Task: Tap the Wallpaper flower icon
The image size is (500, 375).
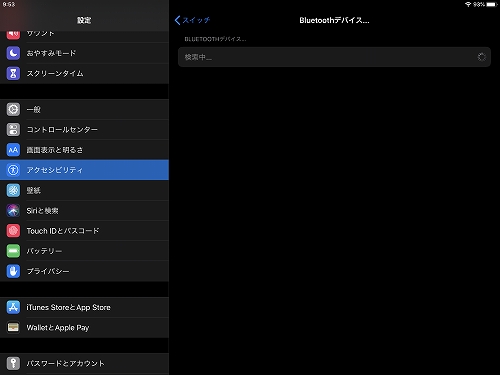Action: coord(13,190)
